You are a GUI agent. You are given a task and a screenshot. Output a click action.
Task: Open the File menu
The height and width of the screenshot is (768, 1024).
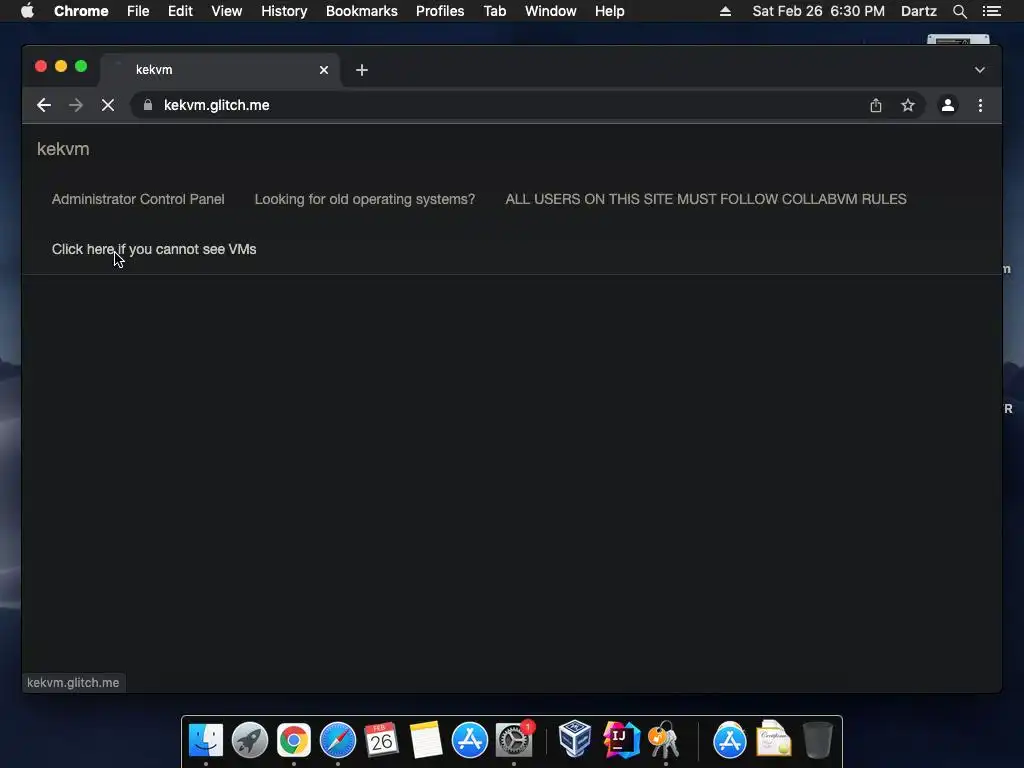coord(138,11)
